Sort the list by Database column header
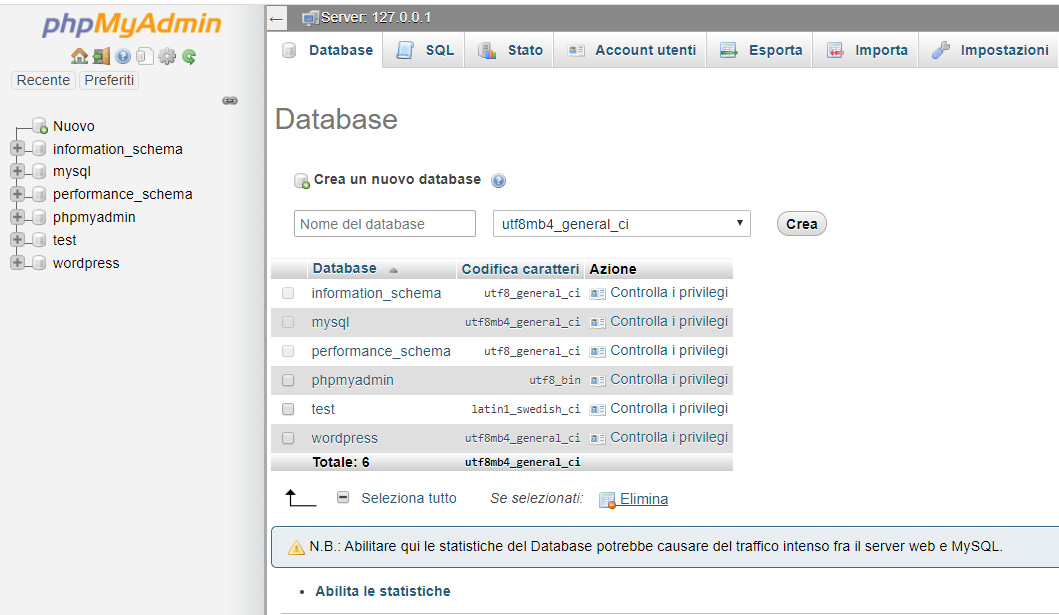1059x615 pixels. pyautogui.click(x=344, y=268)
